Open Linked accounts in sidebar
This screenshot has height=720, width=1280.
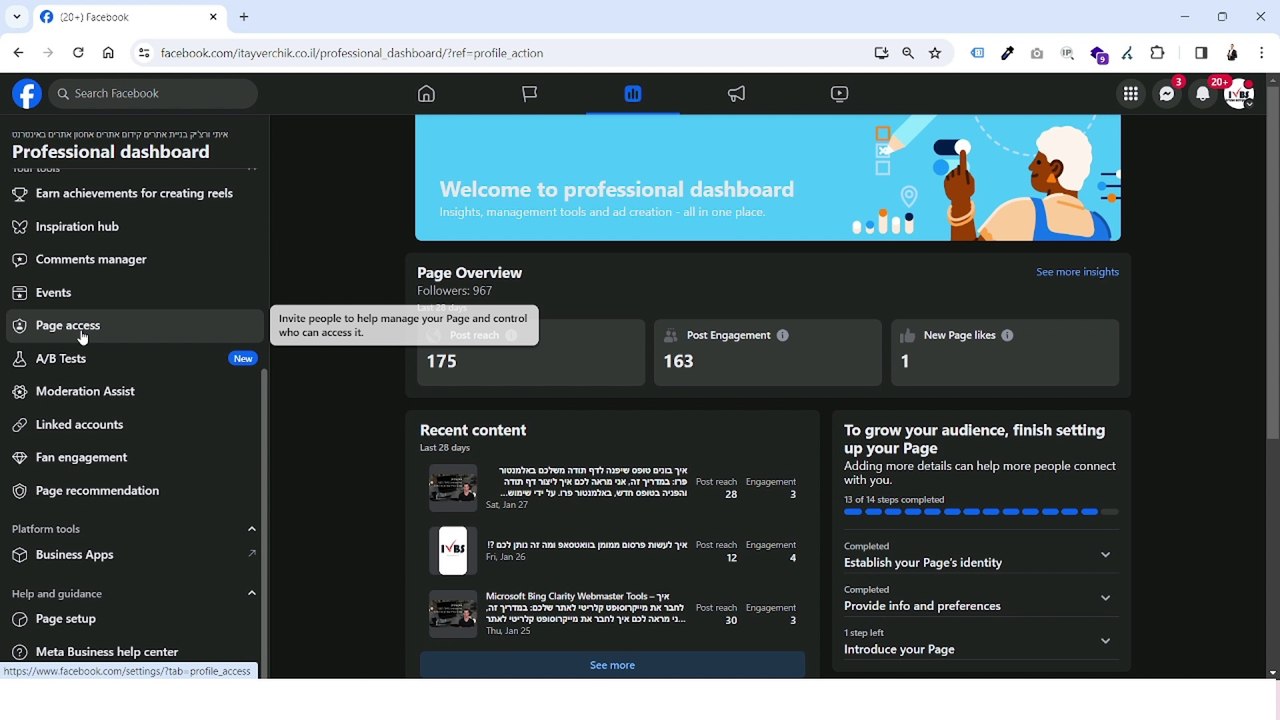coord(135,424)
